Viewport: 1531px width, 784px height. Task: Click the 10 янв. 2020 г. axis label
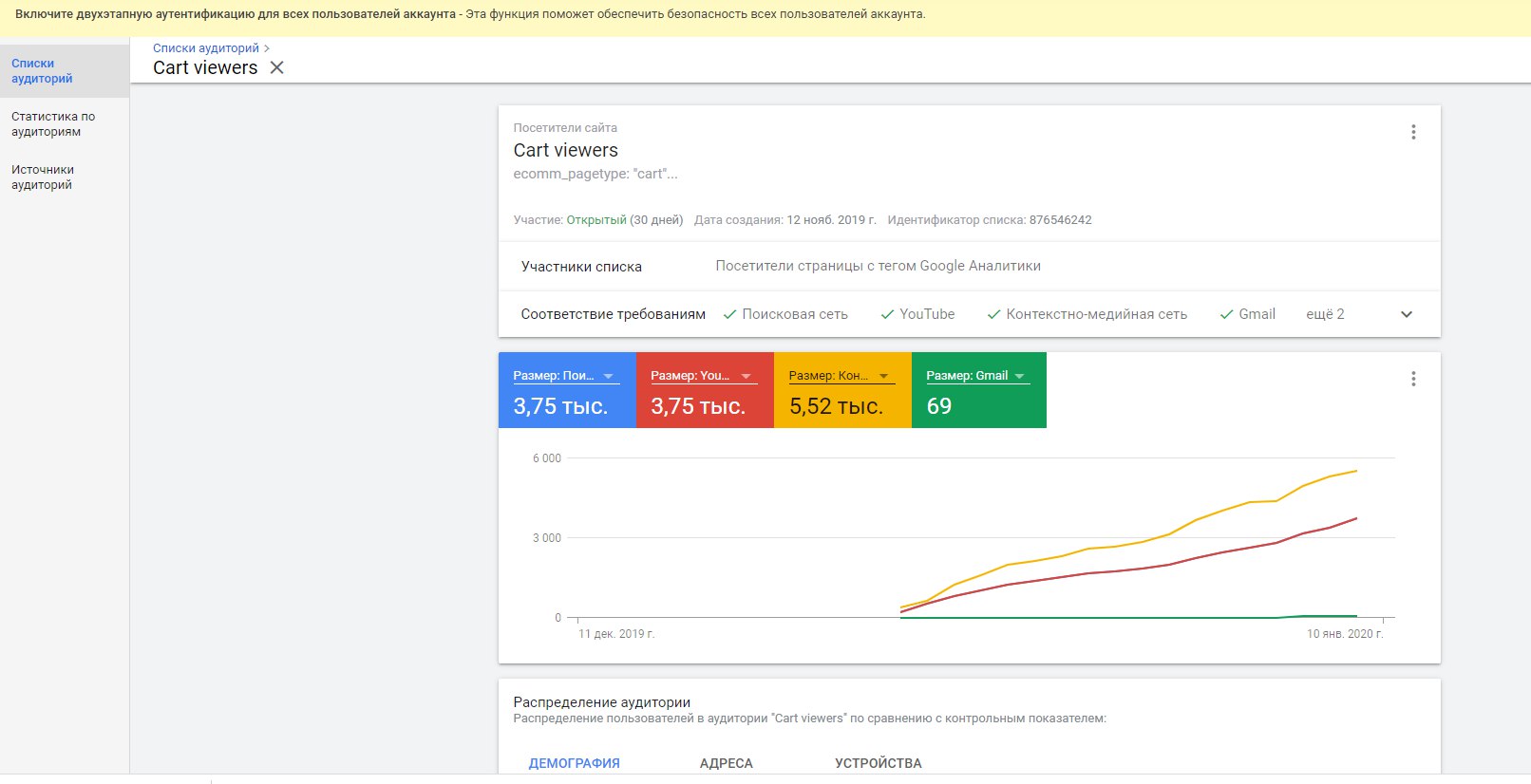pos(1345,633)
